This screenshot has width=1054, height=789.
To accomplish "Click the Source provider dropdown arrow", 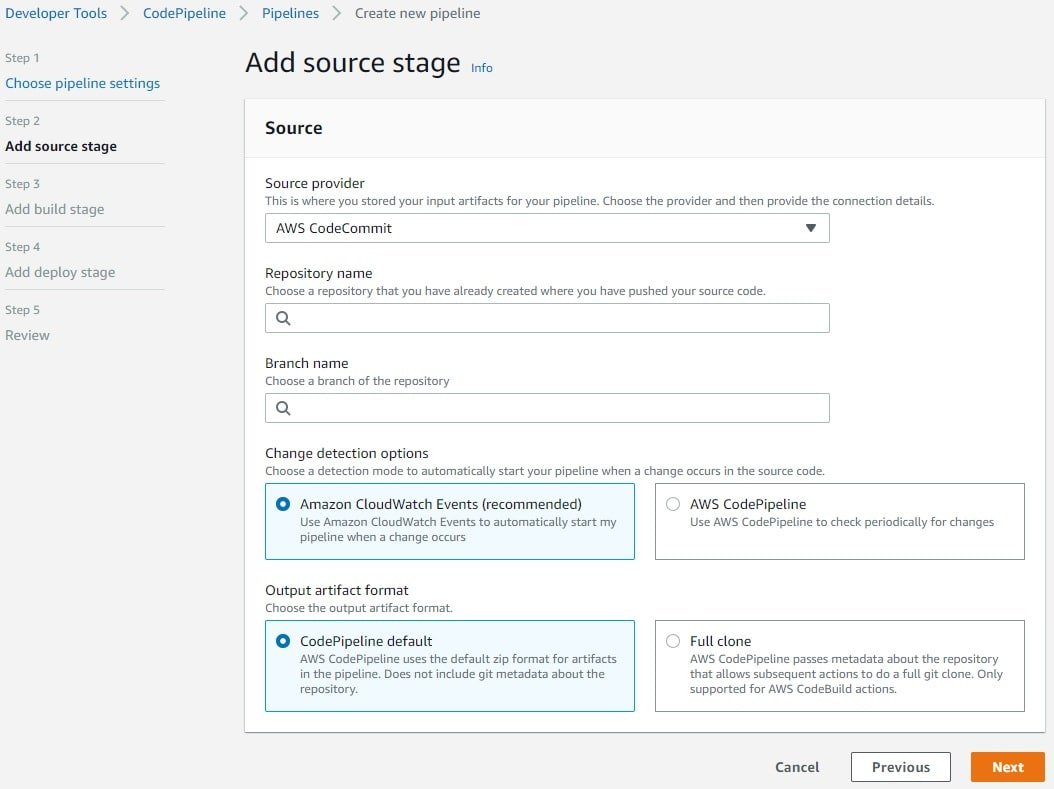I will click(811, 228).
